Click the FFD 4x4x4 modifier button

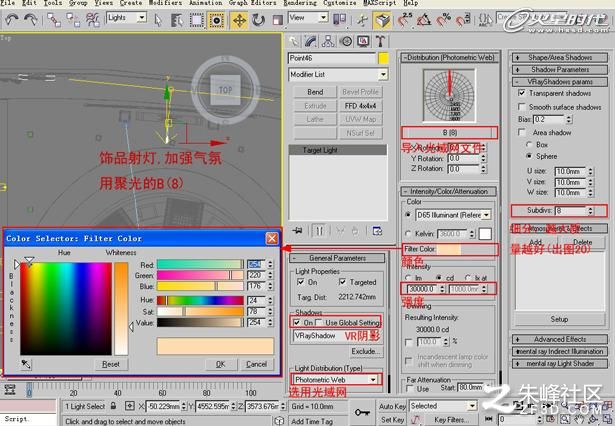[x=360, y=106]
